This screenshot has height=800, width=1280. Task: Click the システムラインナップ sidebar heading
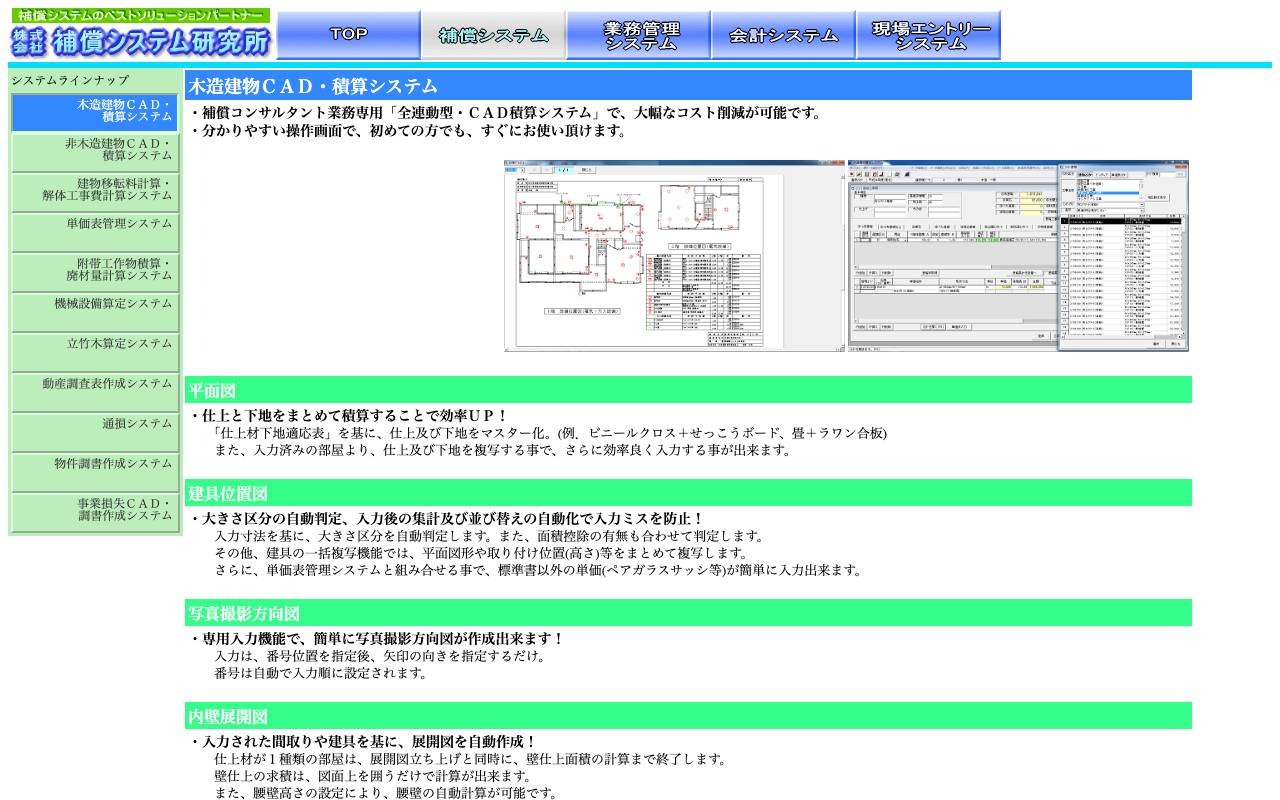(x=70, y=80)
